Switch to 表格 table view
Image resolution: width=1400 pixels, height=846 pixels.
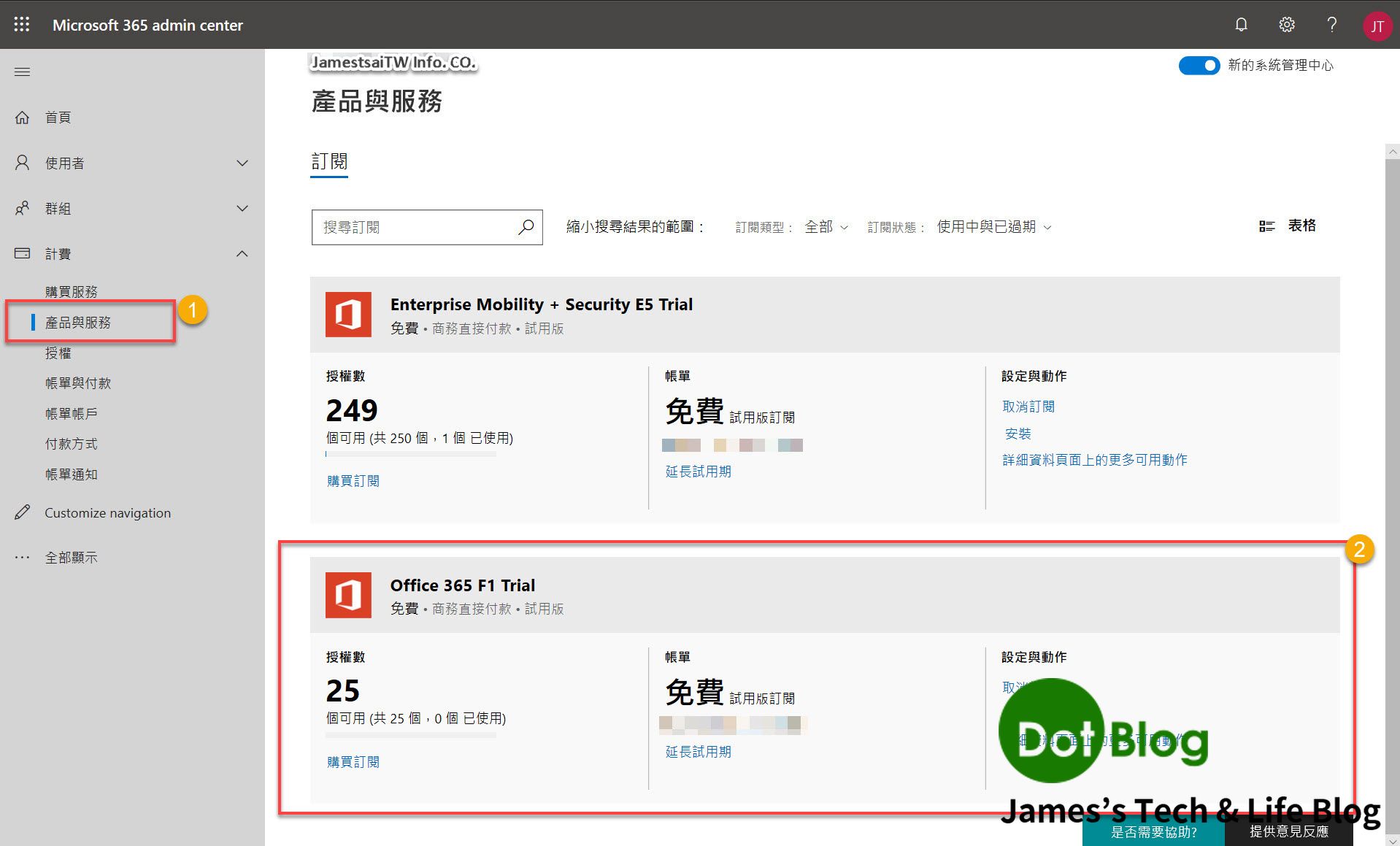tap(1288, 226)
